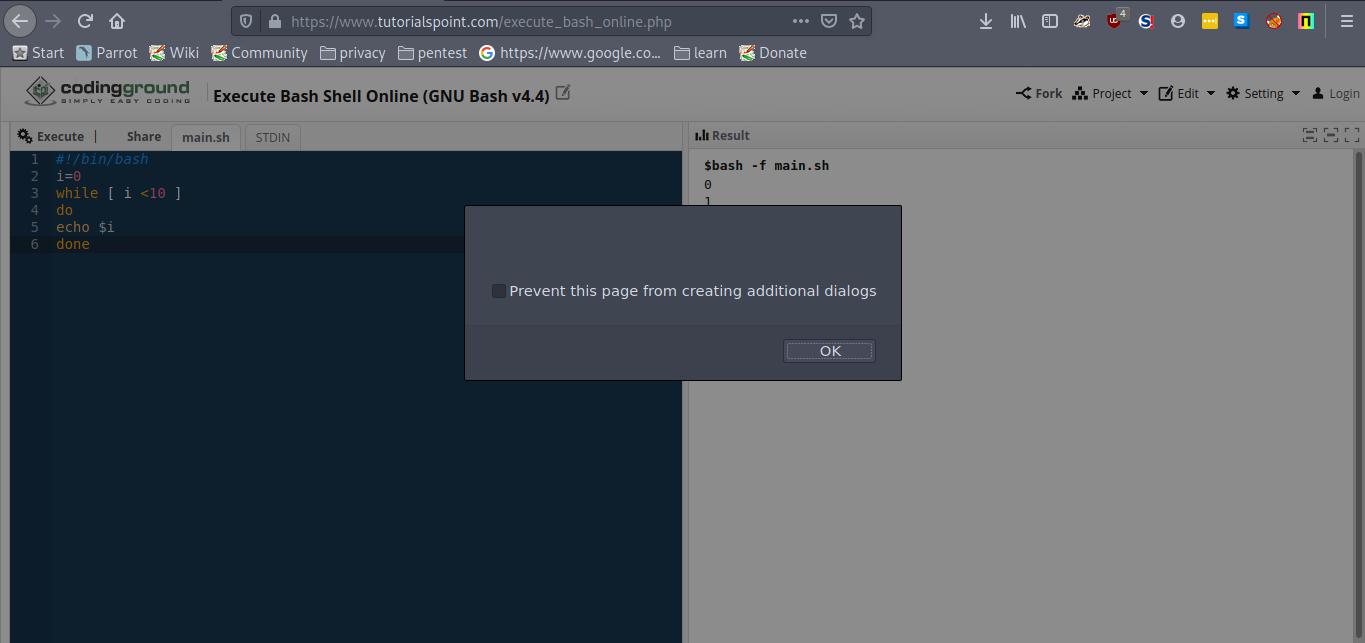
Task: Click the '#!/bin/bash' shebang line
Action: click(102, 159)
